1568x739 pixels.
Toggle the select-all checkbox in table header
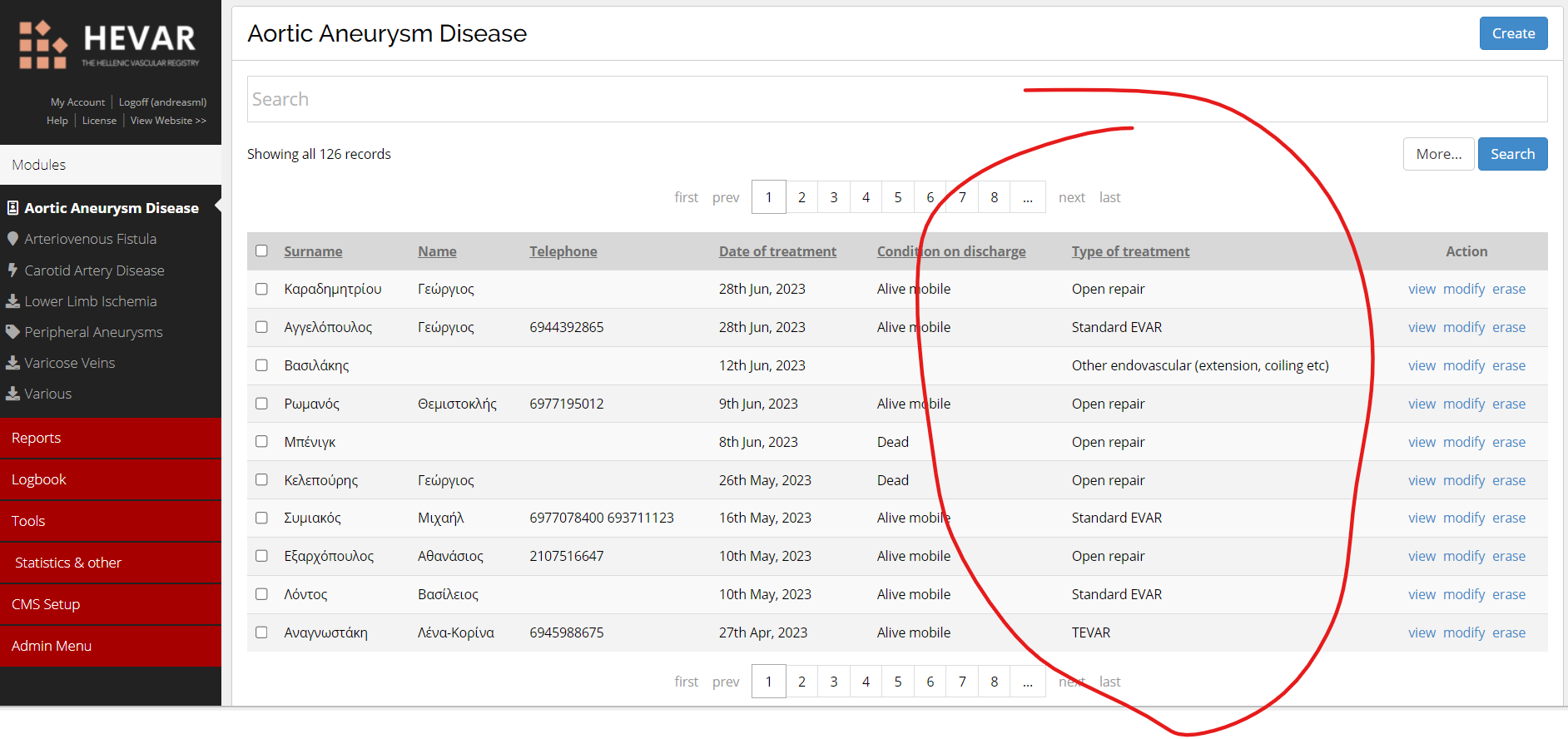261,251
